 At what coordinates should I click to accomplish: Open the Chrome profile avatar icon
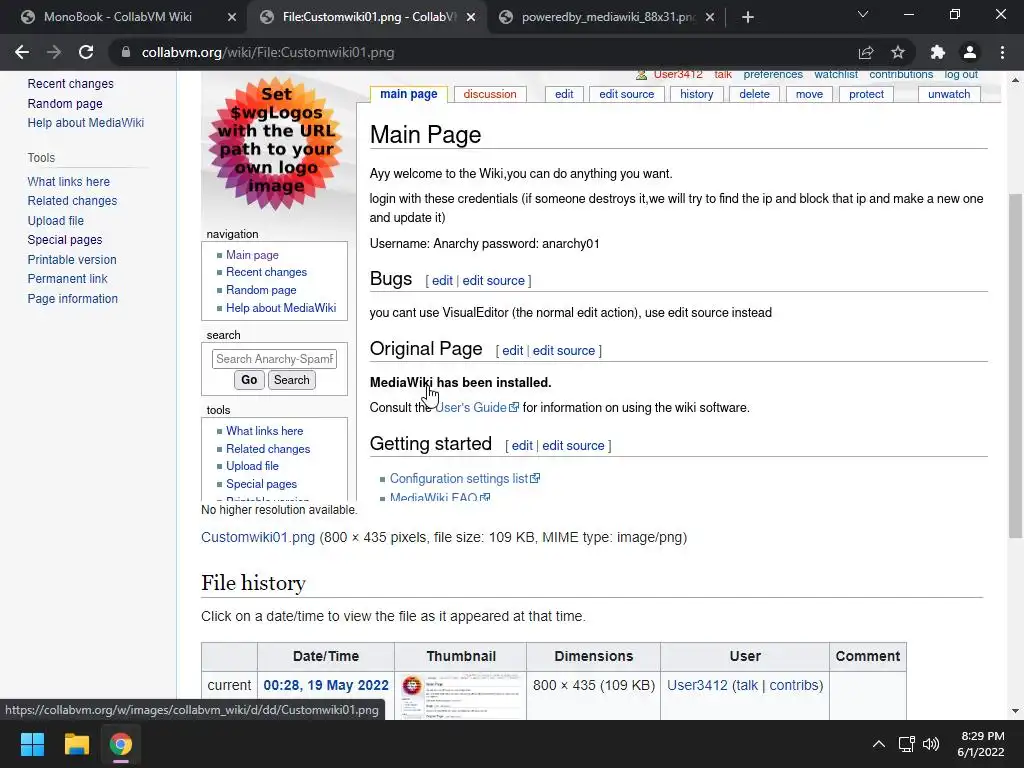point(970,52)
